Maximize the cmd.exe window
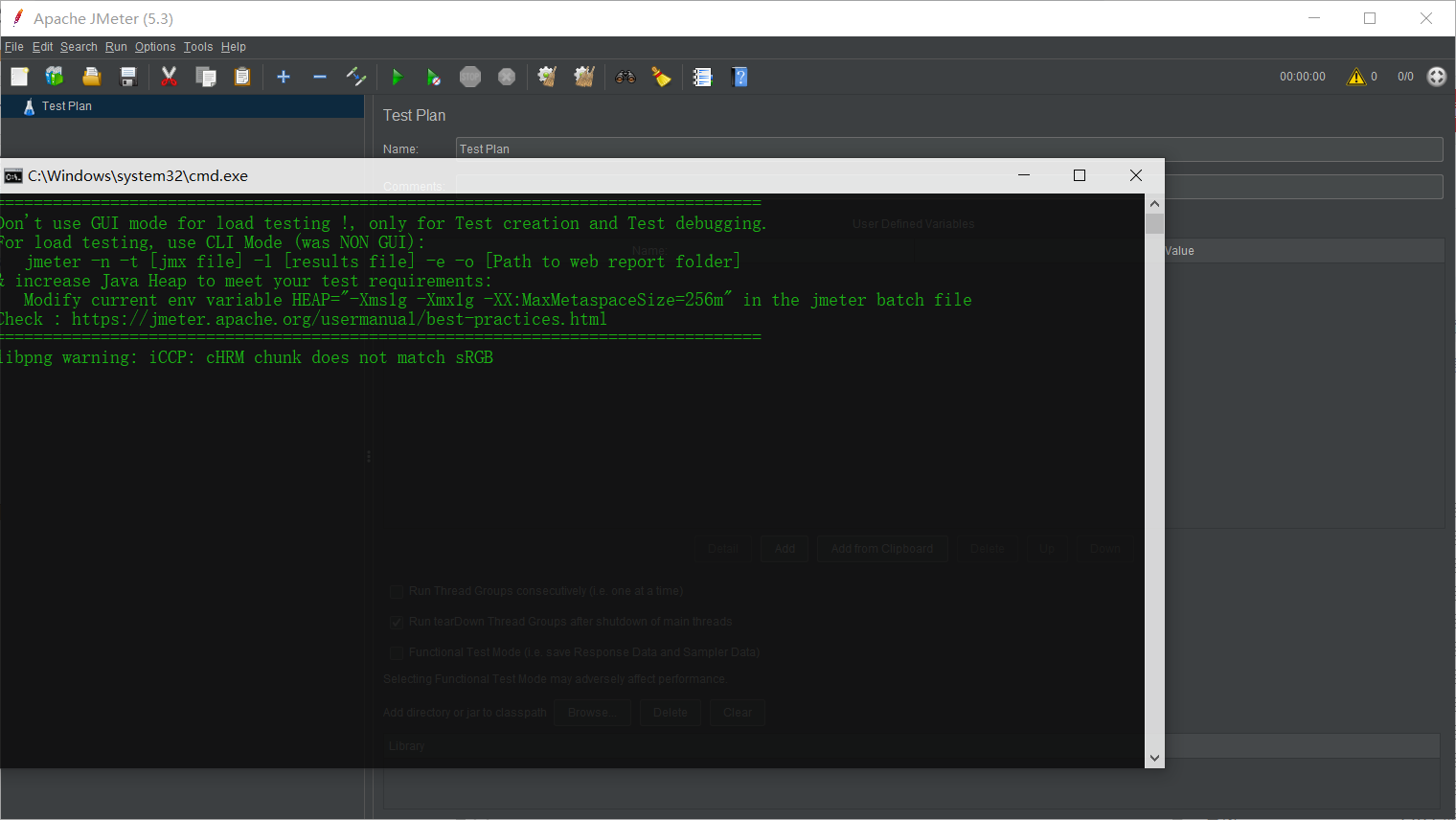Screen dimensions: 1456x820 point(1080,175)
